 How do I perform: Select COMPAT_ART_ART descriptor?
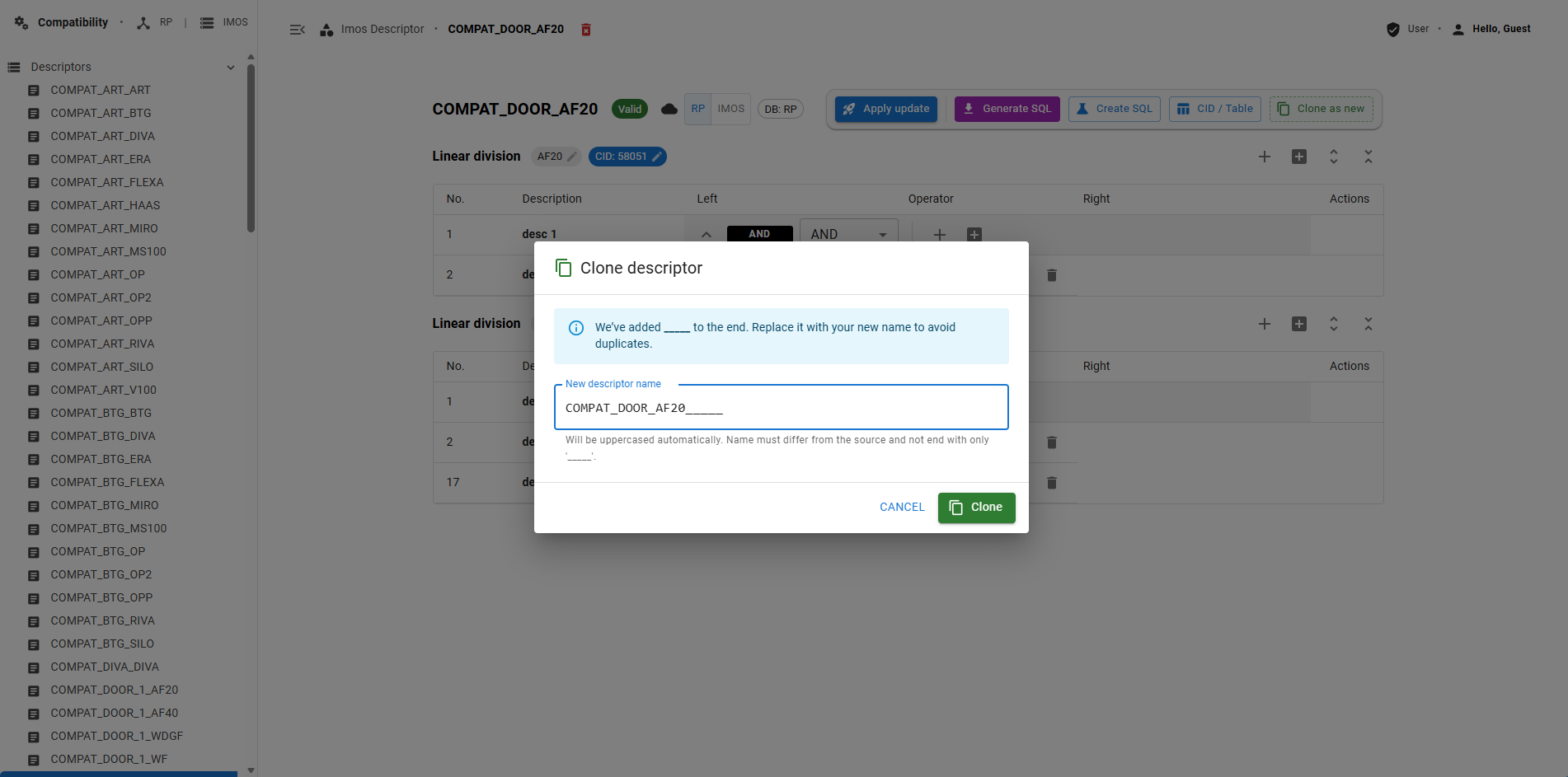pyautogui.click(x=101, y=91)
